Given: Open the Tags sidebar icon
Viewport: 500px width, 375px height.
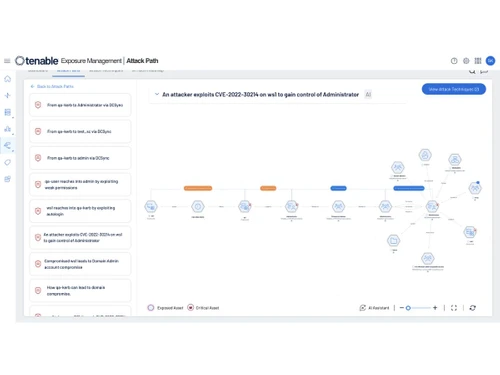Looking at the screenshot, I should pos(8,162).
